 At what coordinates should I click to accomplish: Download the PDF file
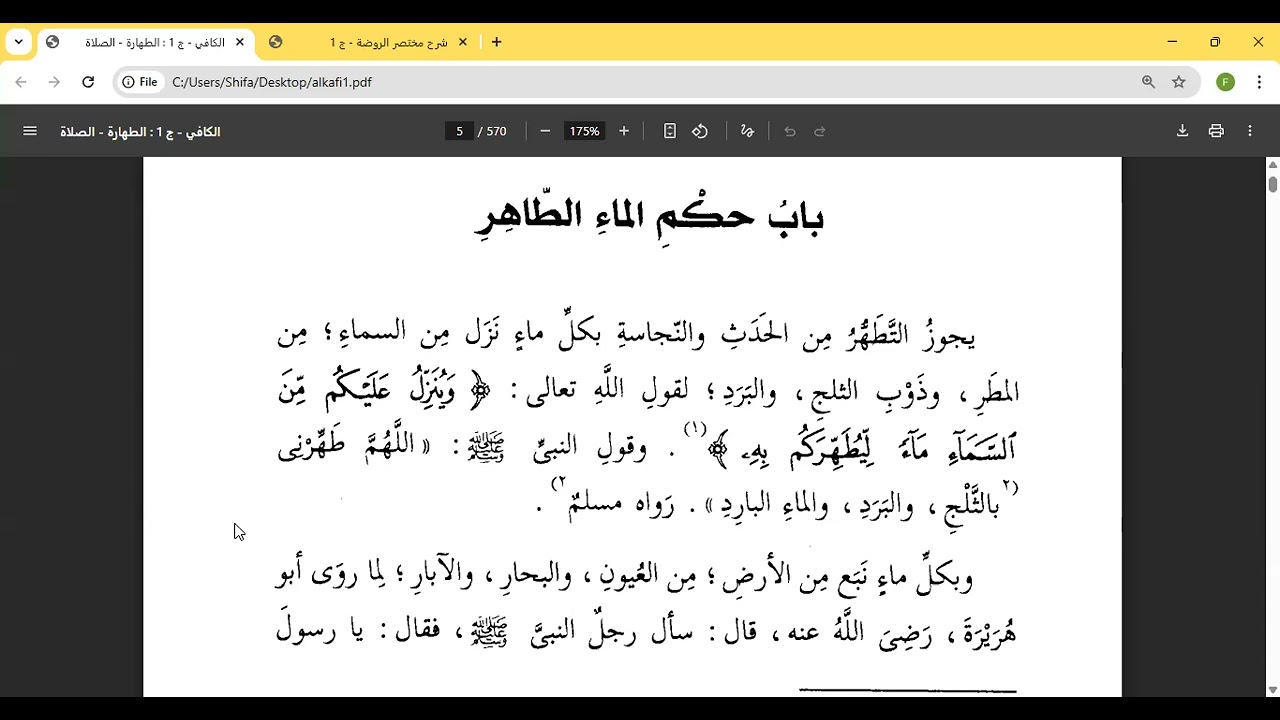(1182, 131)
